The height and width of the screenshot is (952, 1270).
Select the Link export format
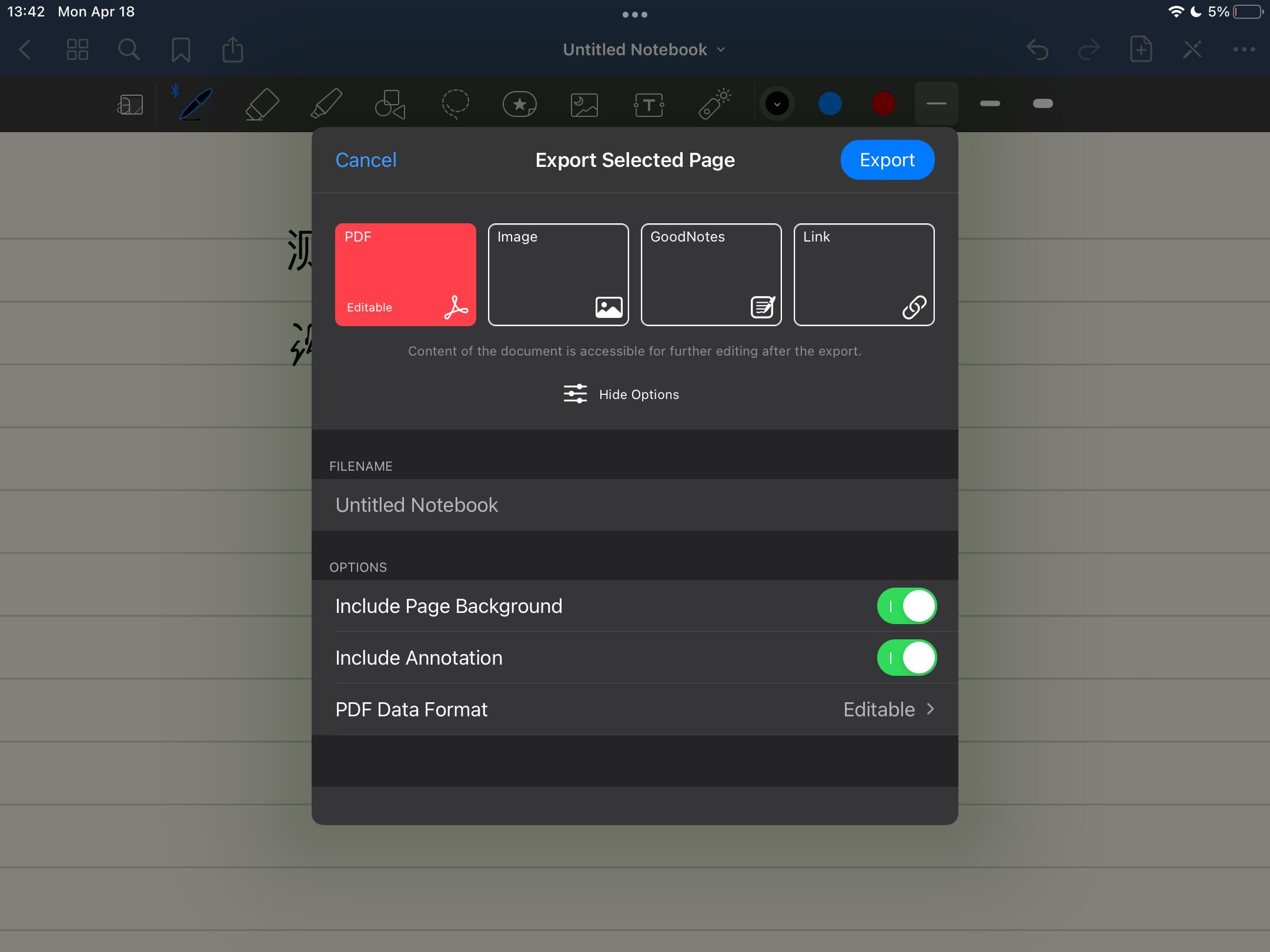[x=864, y=274]
